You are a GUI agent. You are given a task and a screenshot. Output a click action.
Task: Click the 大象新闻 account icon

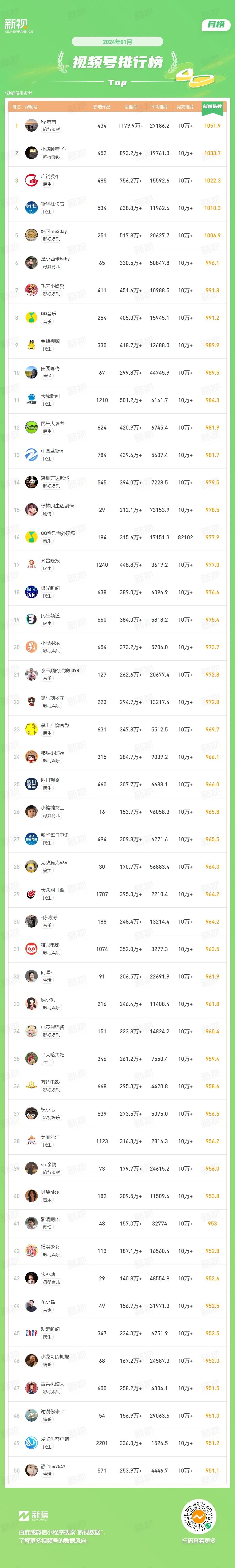click(x=31, y=400)
